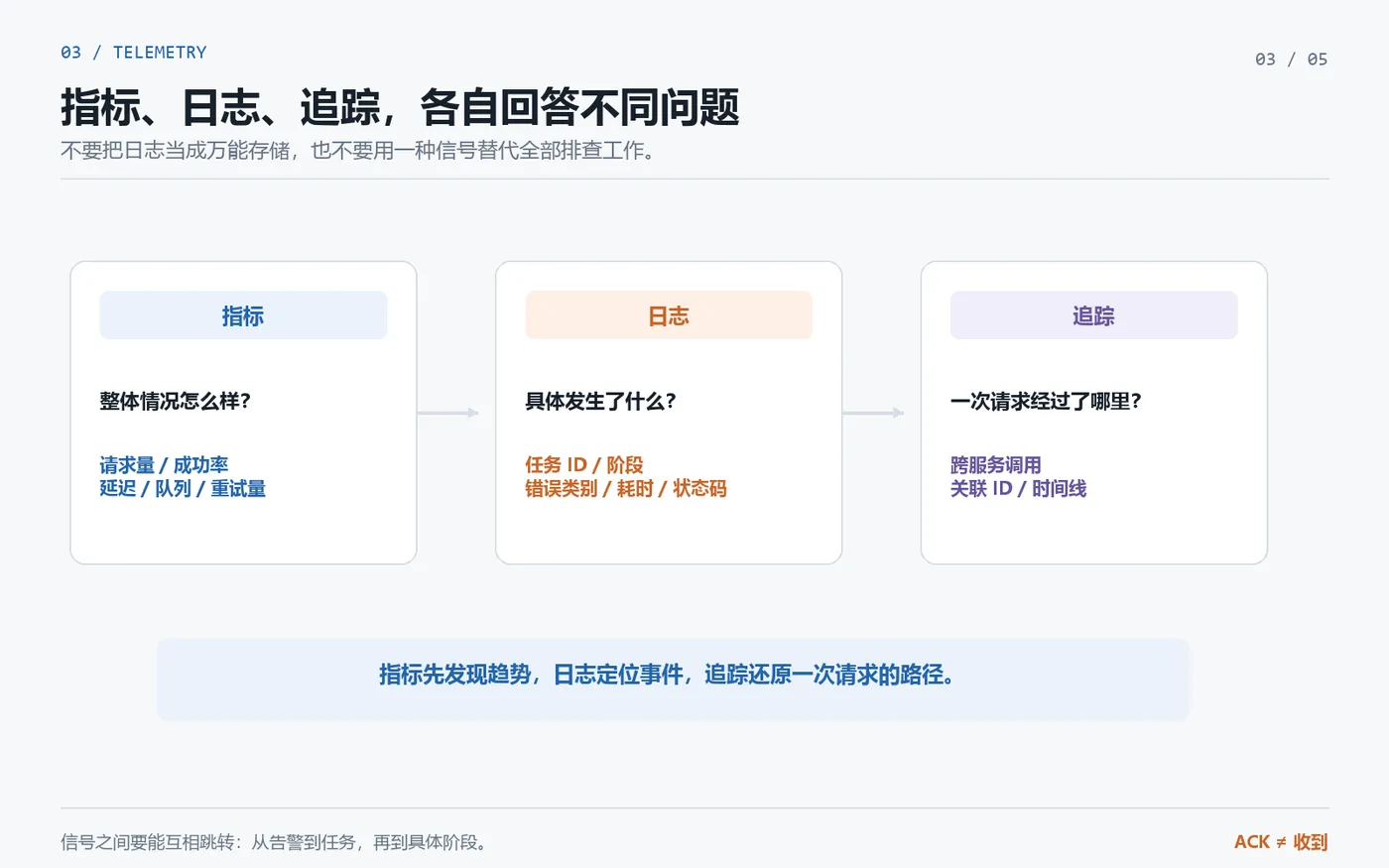The image size is (1389, 868).
Task: Click the text 跨服务调用
Action: (996, 464)
